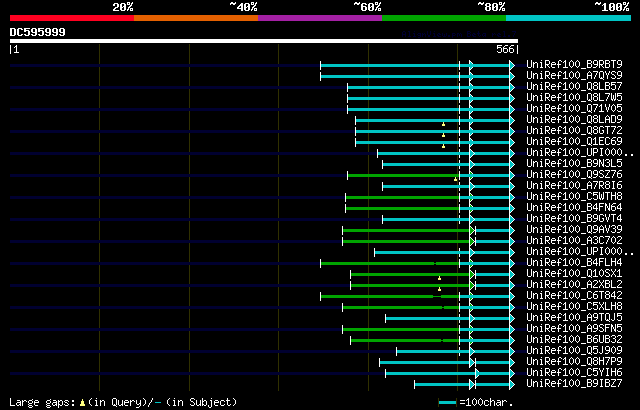Click the yellow gap marker on Q10SX1 row
640x410 pixels.
440,278
